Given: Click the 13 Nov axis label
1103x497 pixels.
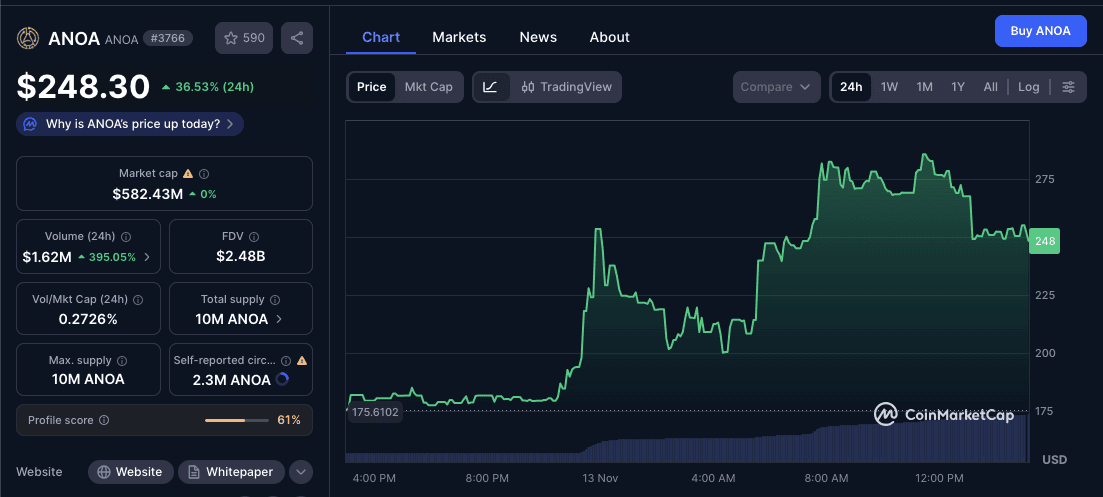Looking at the screenshot, I should click(x=599, y=479).
